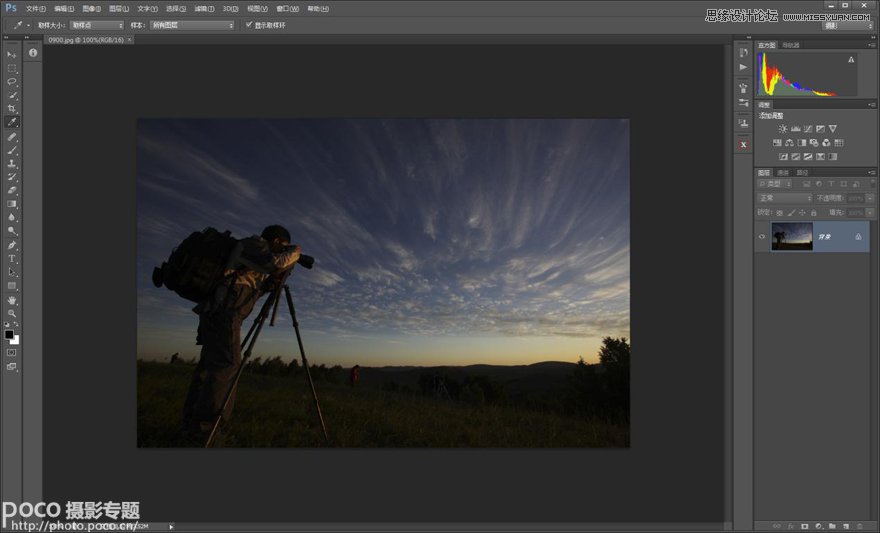
Task: Open the 样本 layers dropdown
Action: 191,25
